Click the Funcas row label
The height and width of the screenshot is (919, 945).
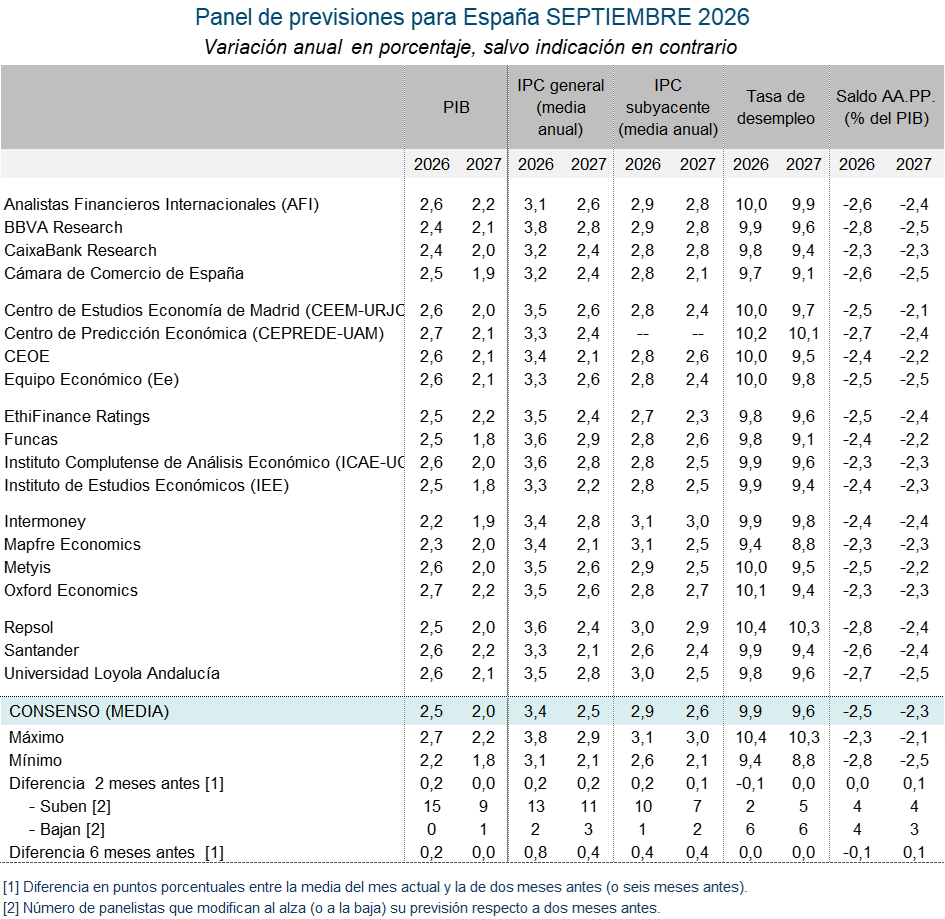[31, 439]
